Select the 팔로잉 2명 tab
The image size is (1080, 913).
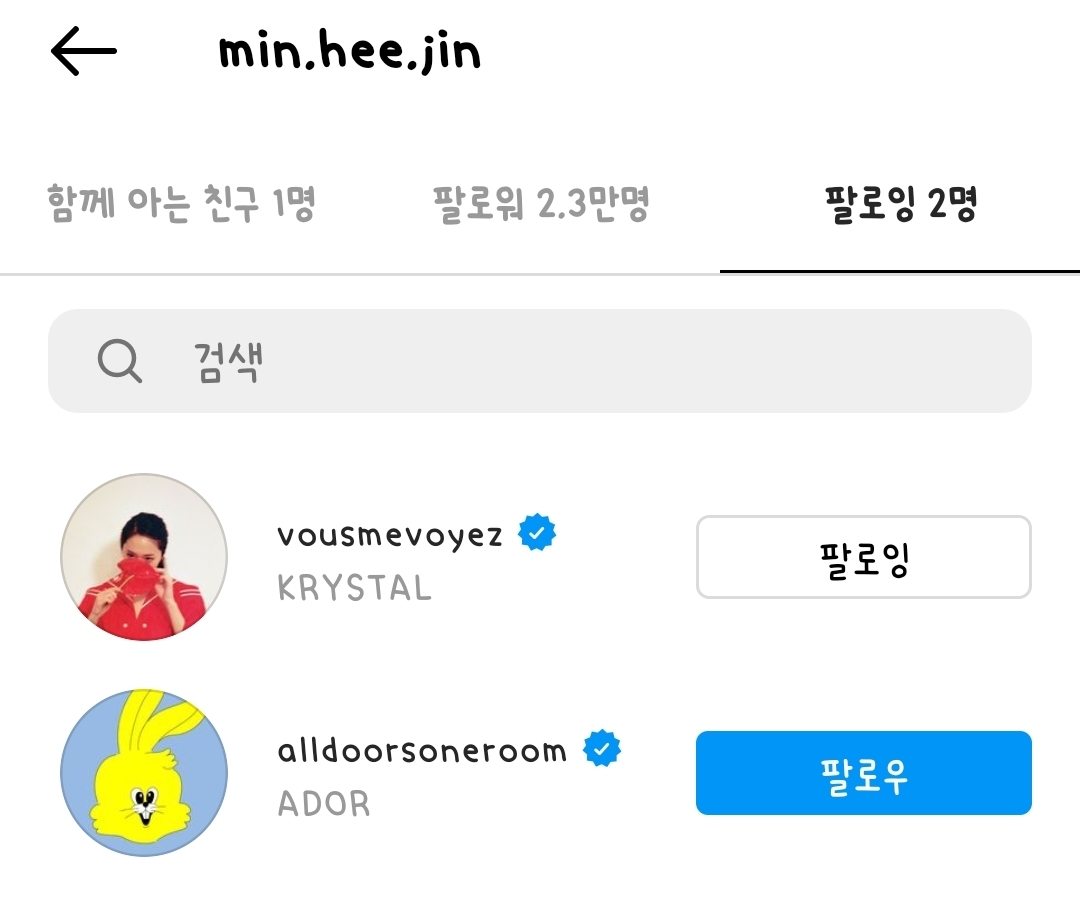[901, 204]
